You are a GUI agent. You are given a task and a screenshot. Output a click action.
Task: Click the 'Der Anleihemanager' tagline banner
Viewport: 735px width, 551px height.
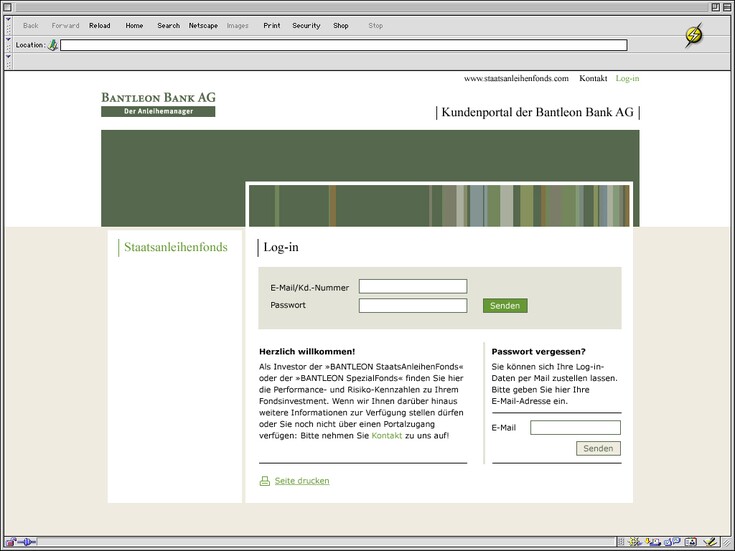[x=158, y=112]
